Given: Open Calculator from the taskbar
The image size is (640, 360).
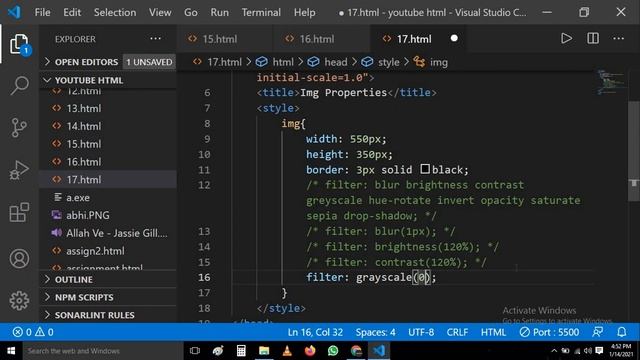Looking at the screenshot, I should coord(241,351).
